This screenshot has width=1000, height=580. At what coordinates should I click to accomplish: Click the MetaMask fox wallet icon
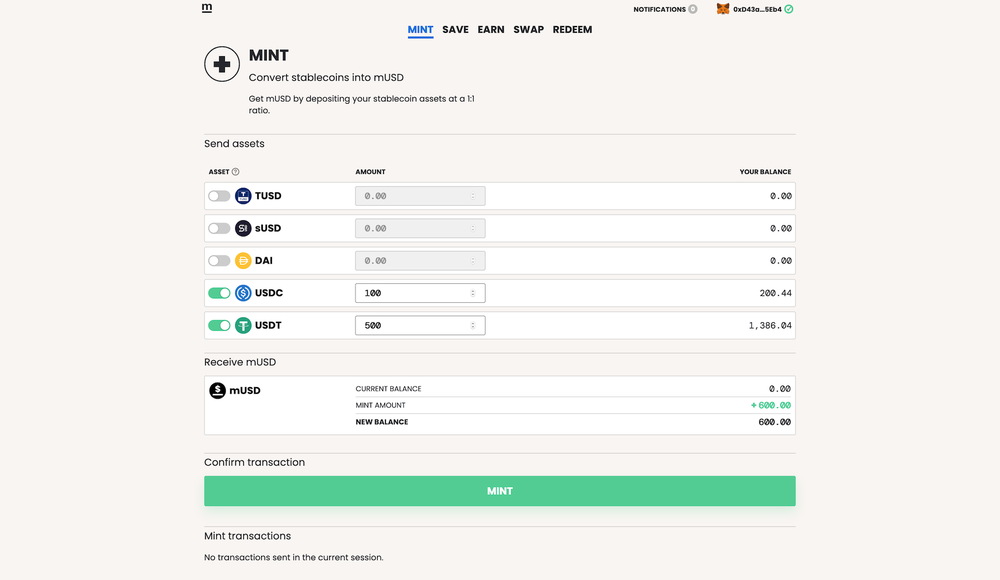pos(723,9)
